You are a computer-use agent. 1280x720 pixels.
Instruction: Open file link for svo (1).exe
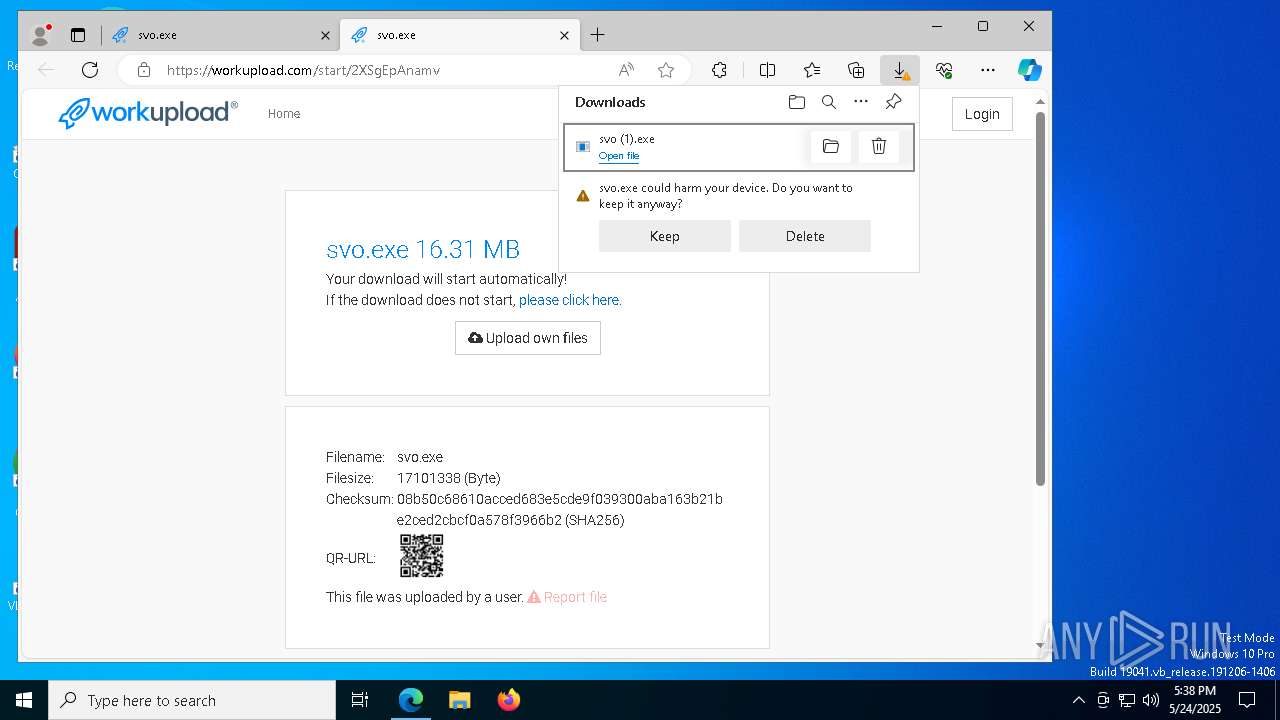[619, 156]
